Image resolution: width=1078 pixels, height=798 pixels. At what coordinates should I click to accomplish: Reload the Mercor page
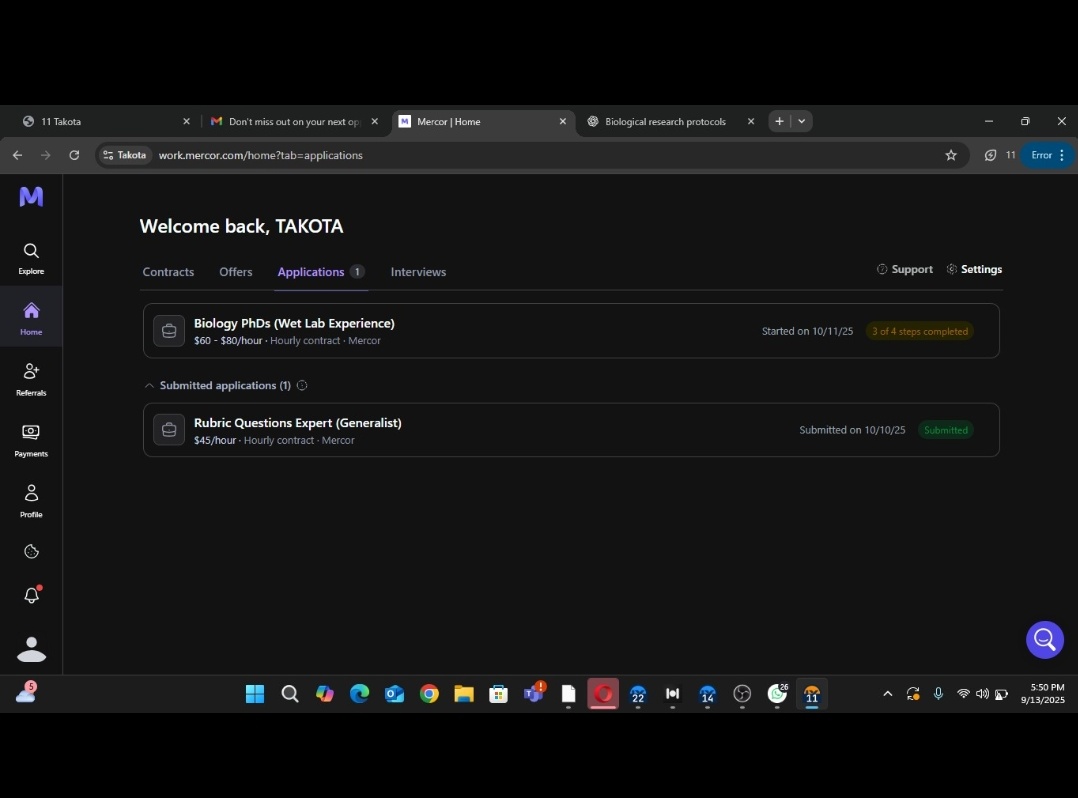tap(74, 155)
